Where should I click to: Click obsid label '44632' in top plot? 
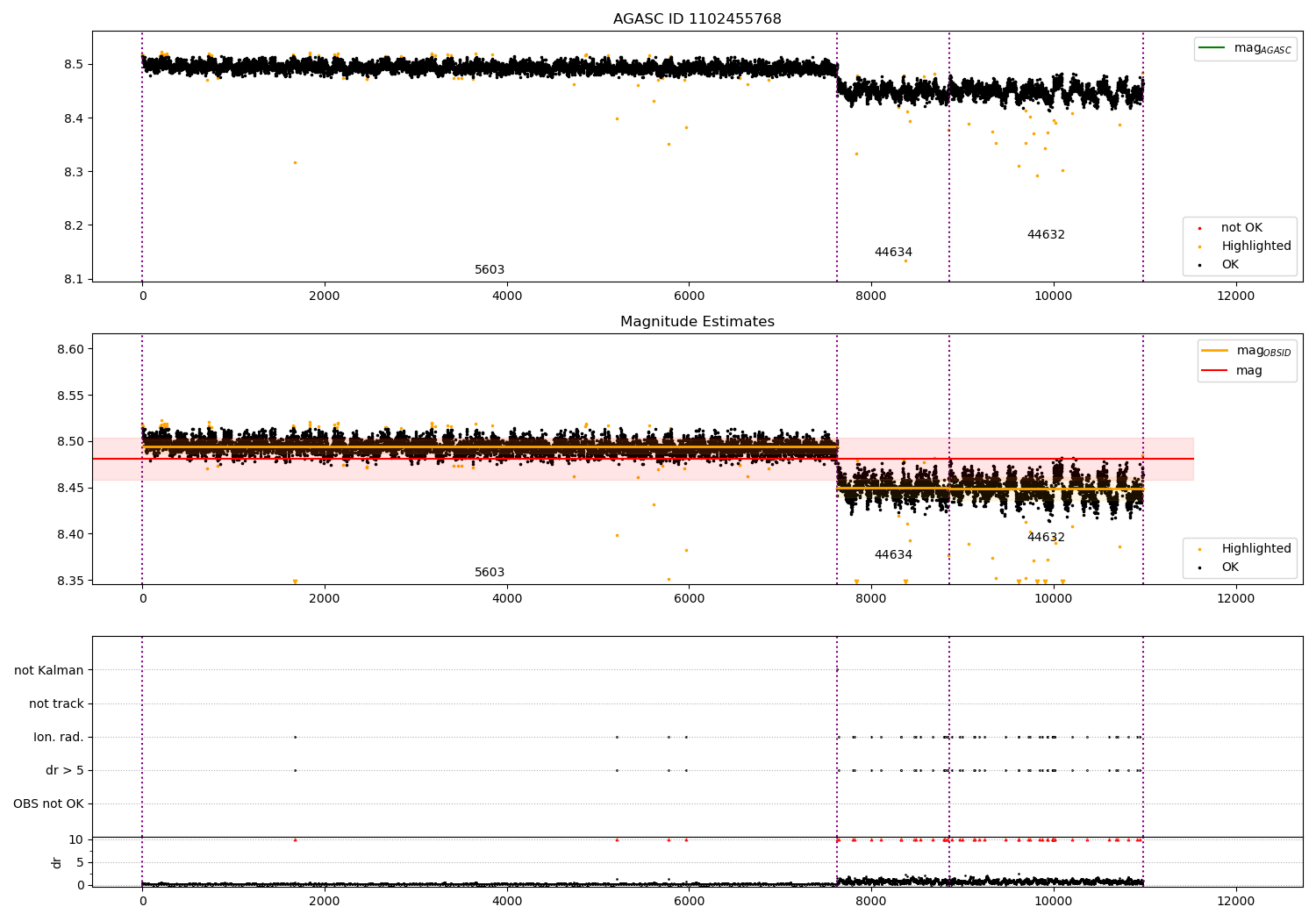coord(1046,235)
